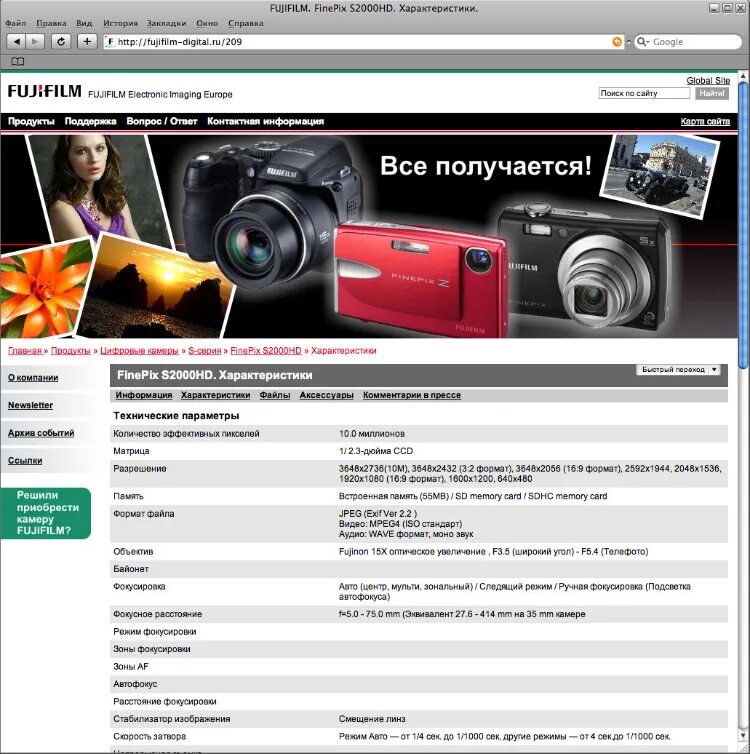Click the S-серия breadcrumb link
The image size is (750, 754).
coord(204,351)
